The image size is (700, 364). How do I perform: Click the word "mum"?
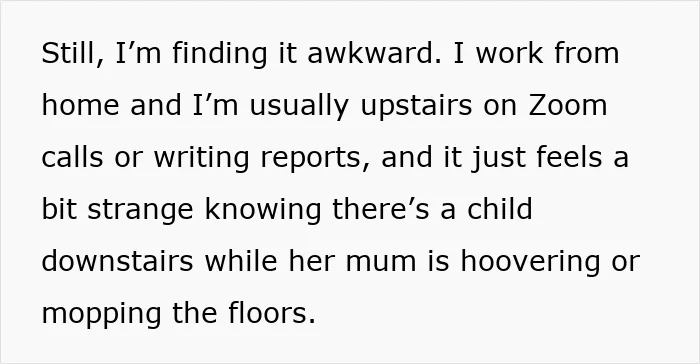pyautogui.click(x=381, y=263)
